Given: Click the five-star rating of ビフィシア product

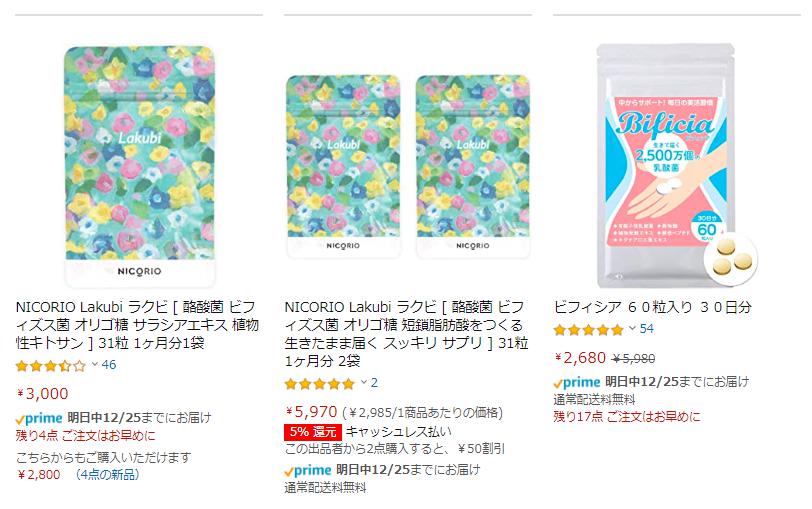Looking at the screenshot, I should click(x=589, y=330).
